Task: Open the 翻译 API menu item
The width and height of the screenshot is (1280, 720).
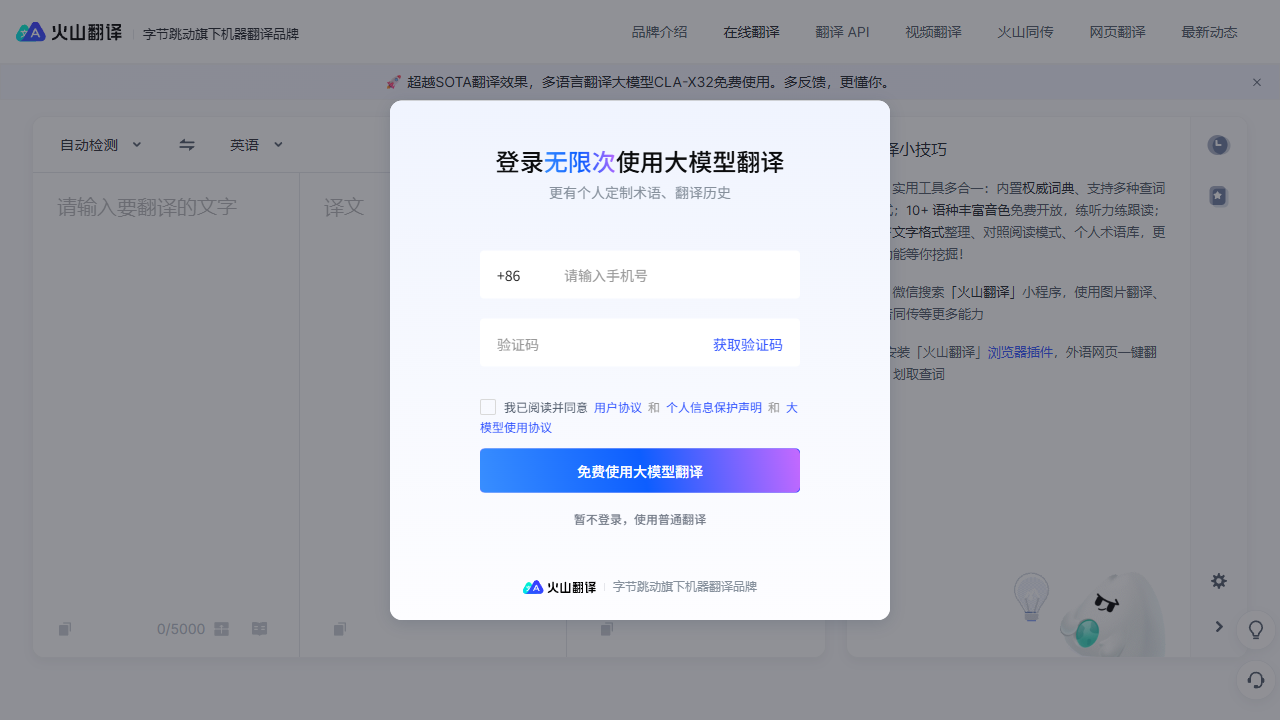Action: 842,32
